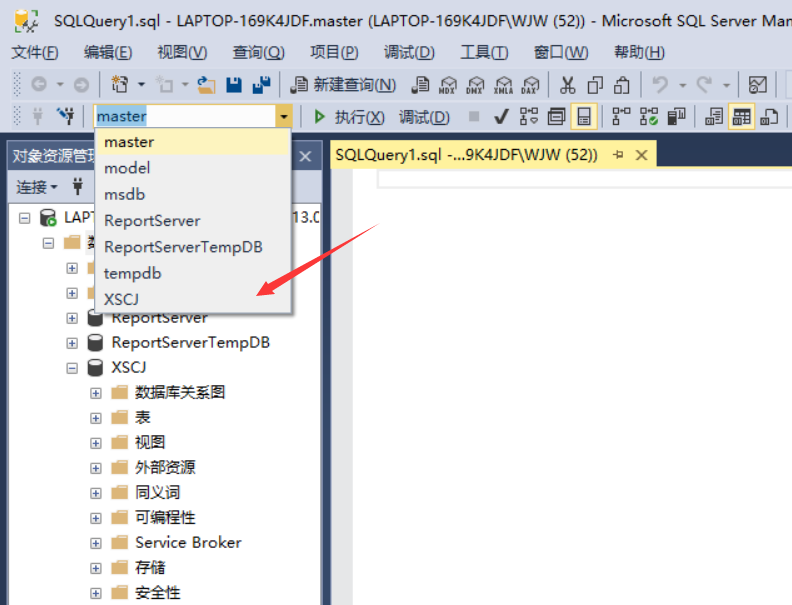Expand the 数据库关系图 folder
This screenshot has width=792, height=605.
[95, 393]
